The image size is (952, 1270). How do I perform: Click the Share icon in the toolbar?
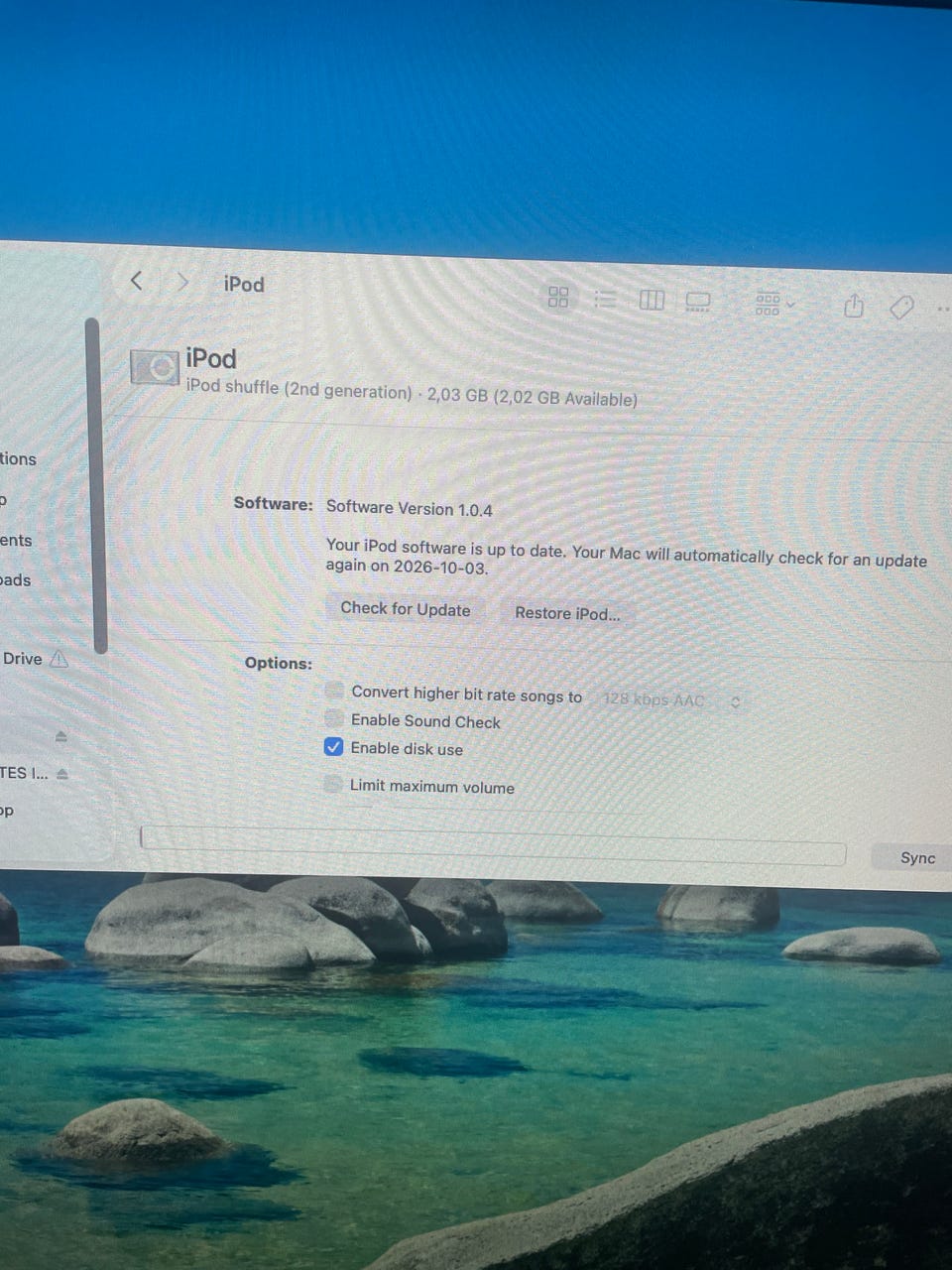853,306
